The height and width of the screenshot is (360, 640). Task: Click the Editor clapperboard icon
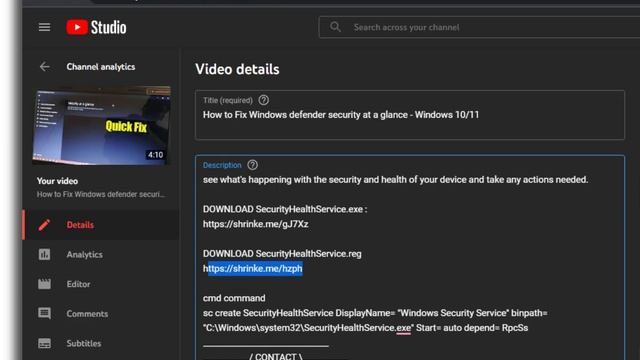point(44,284)
